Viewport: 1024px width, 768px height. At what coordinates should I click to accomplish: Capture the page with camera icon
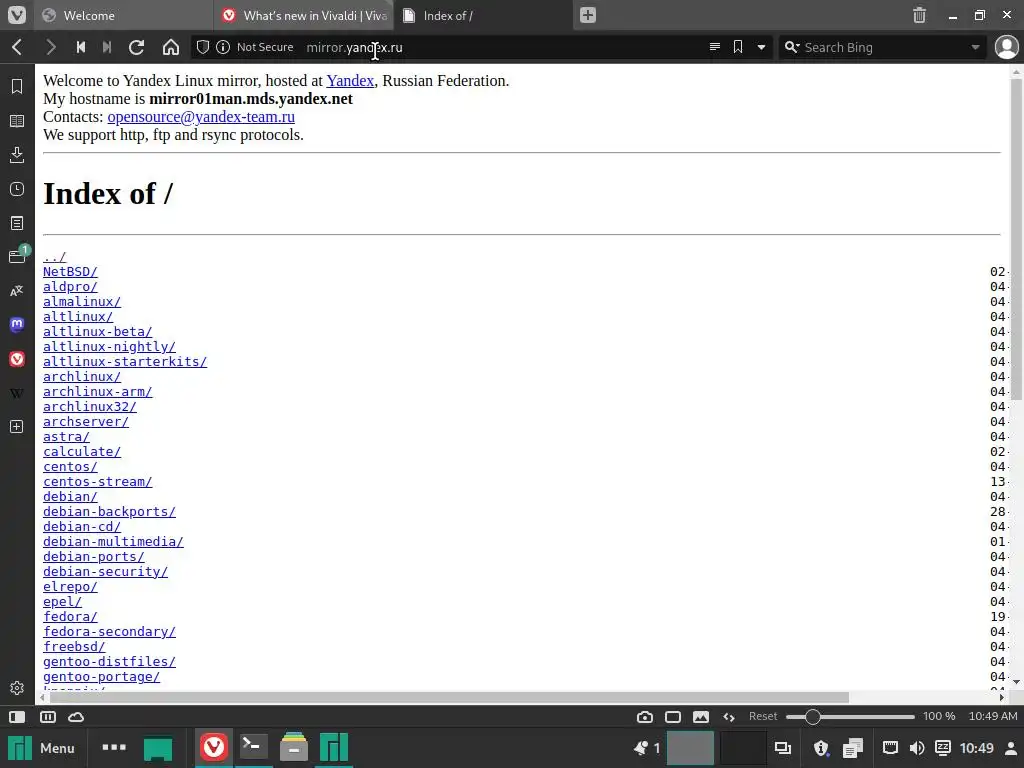click(x=645, y=716)
